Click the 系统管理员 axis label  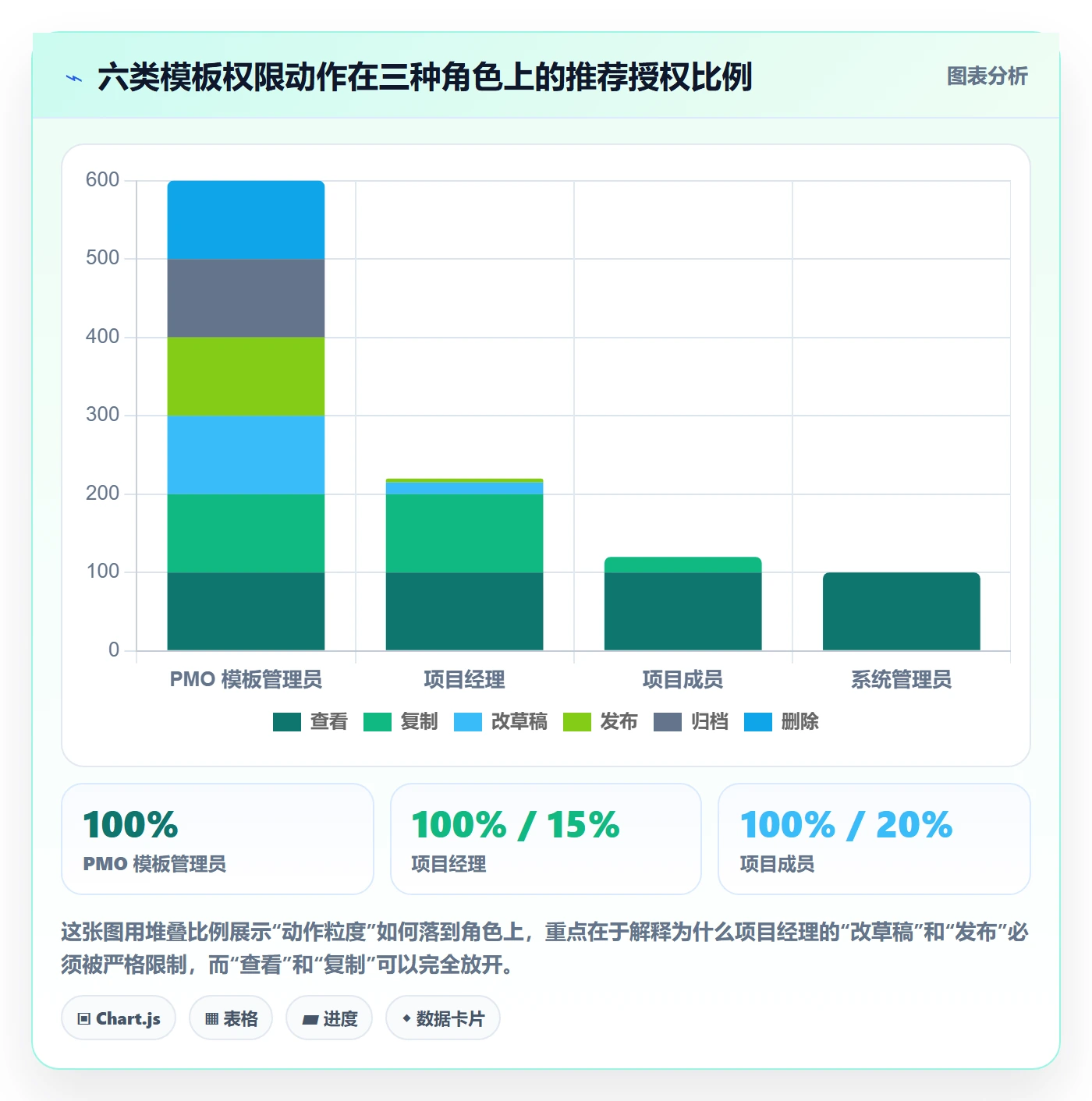coord(901,679)
